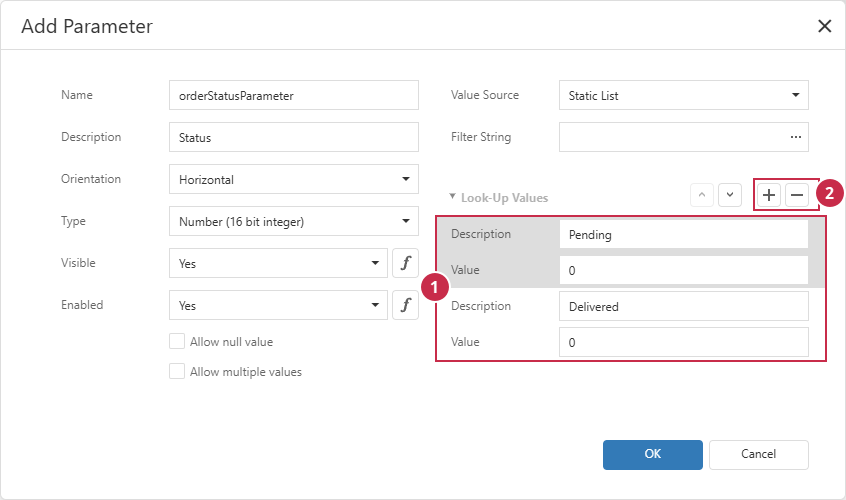Edit the Name field orderStatusParameter
The width and height of the screenshot is (846, 500).
[294, 95]
